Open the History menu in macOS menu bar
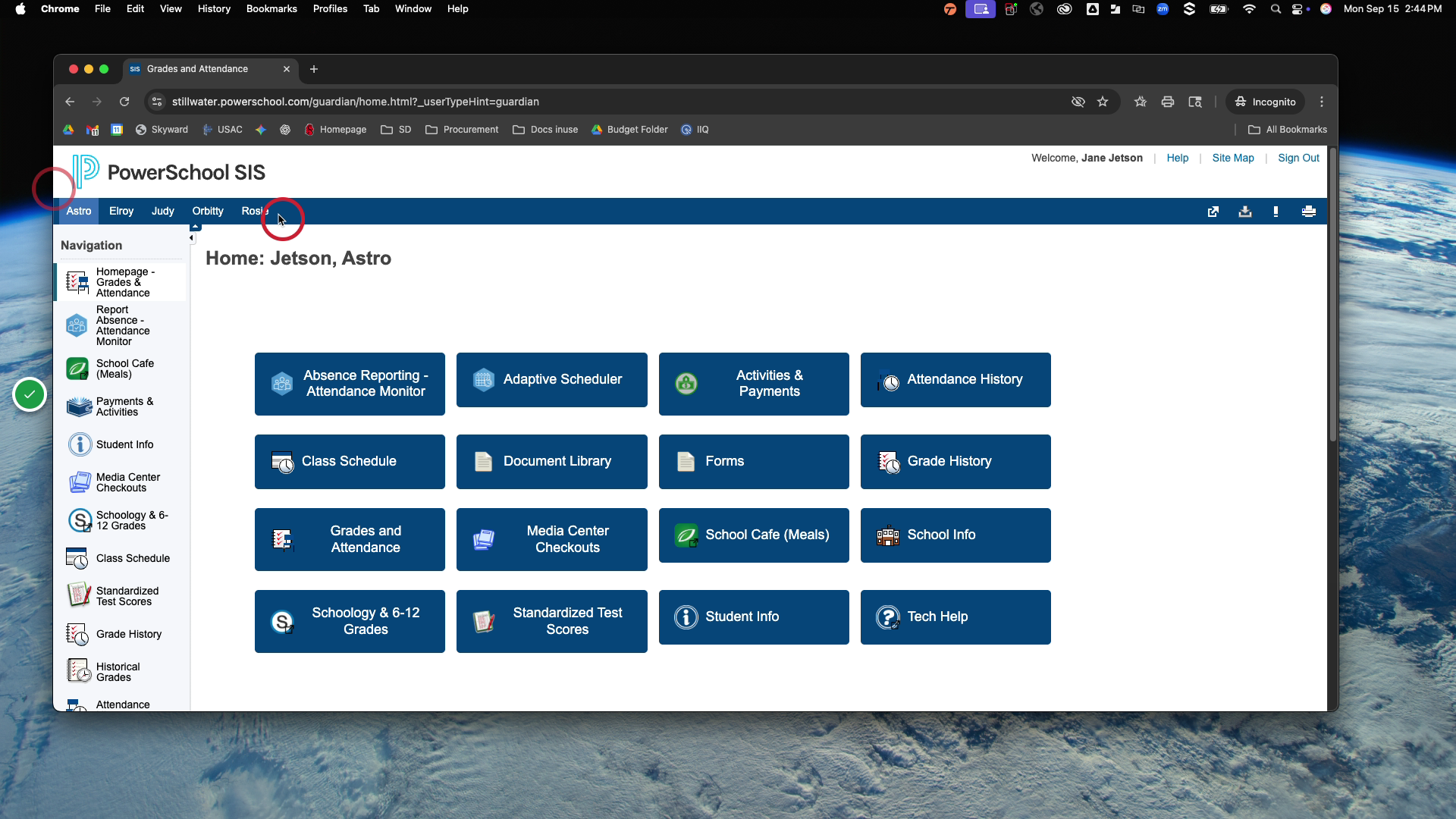The width and height of the screenshot is (1456, 819). click(x=214, y=9)
